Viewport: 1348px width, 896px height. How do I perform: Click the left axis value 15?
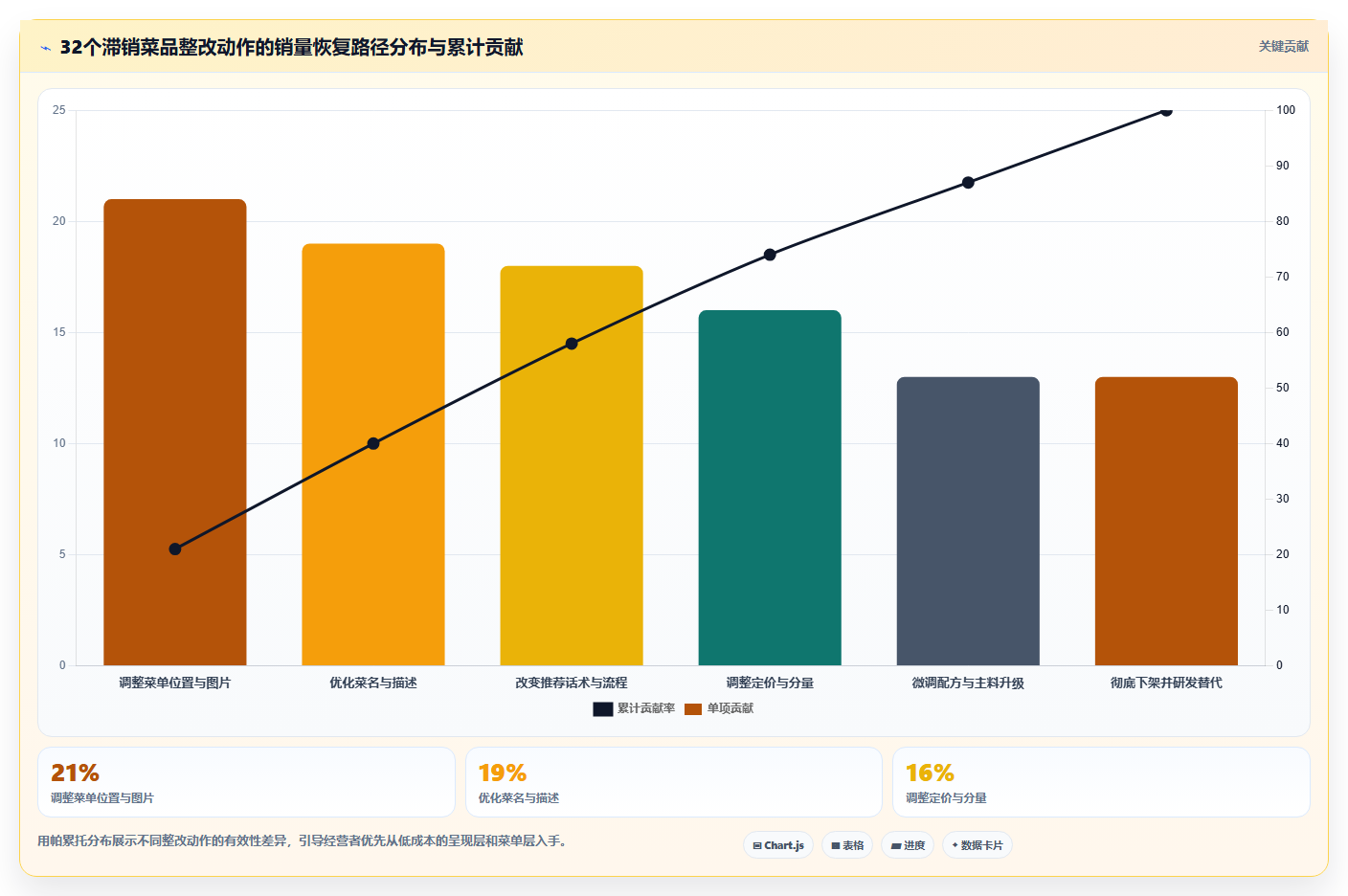(59, 332)
